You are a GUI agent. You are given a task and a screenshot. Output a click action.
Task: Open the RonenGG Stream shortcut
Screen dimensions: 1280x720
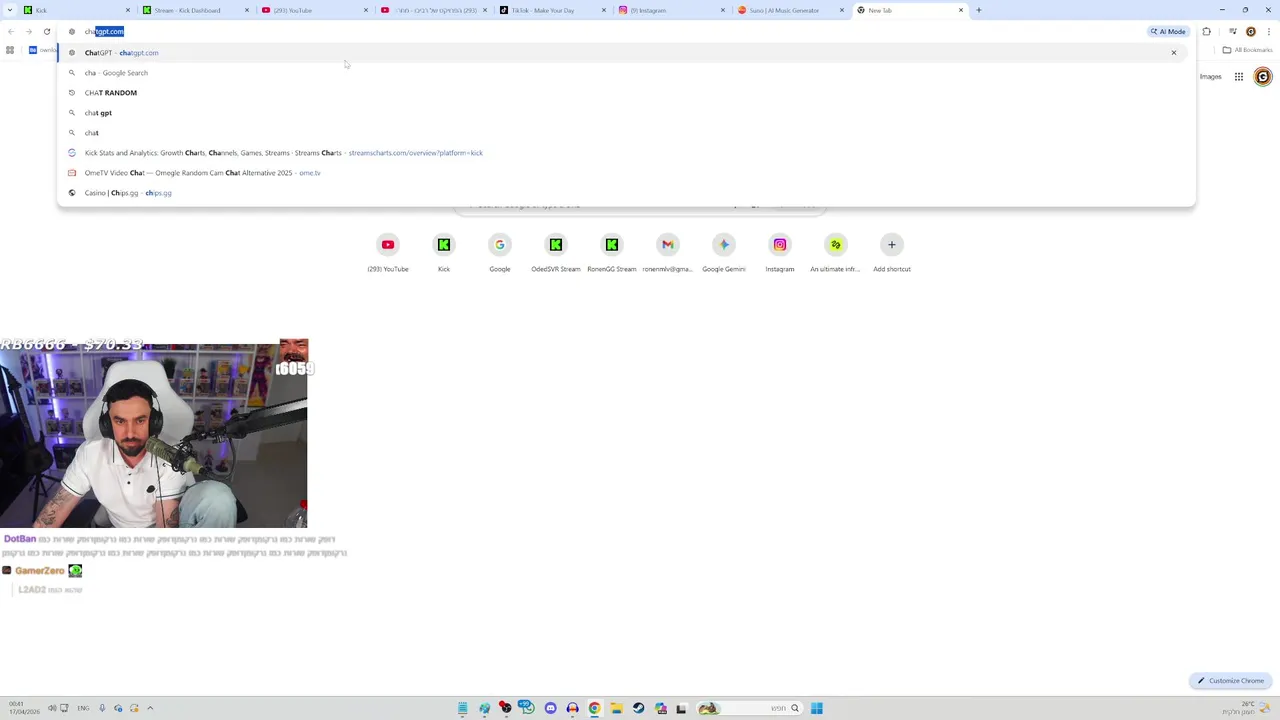click(x=612, y=253)
